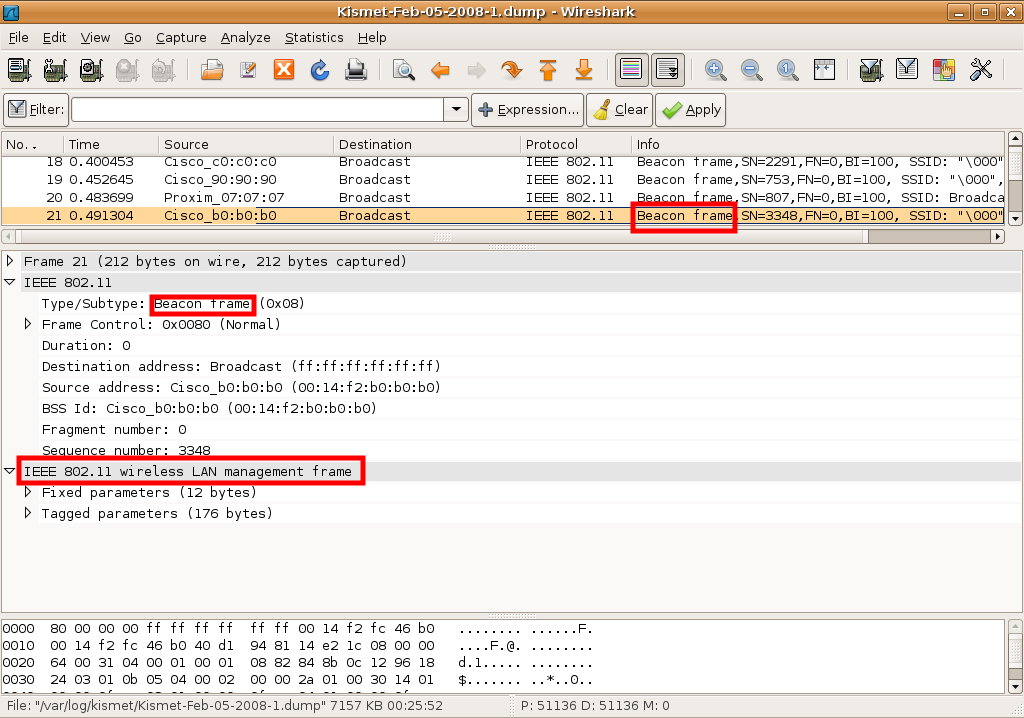This screenshot has width=1024, height=718.
Task: Open the Go menu
Action: point(133,38)
